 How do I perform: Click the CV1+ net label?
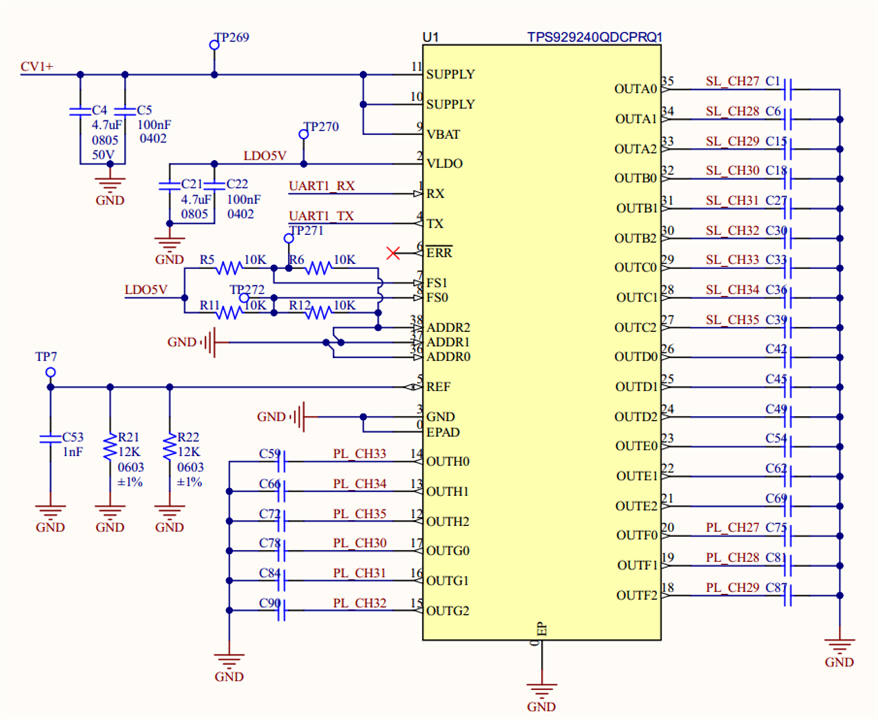(x=37, y=67)
